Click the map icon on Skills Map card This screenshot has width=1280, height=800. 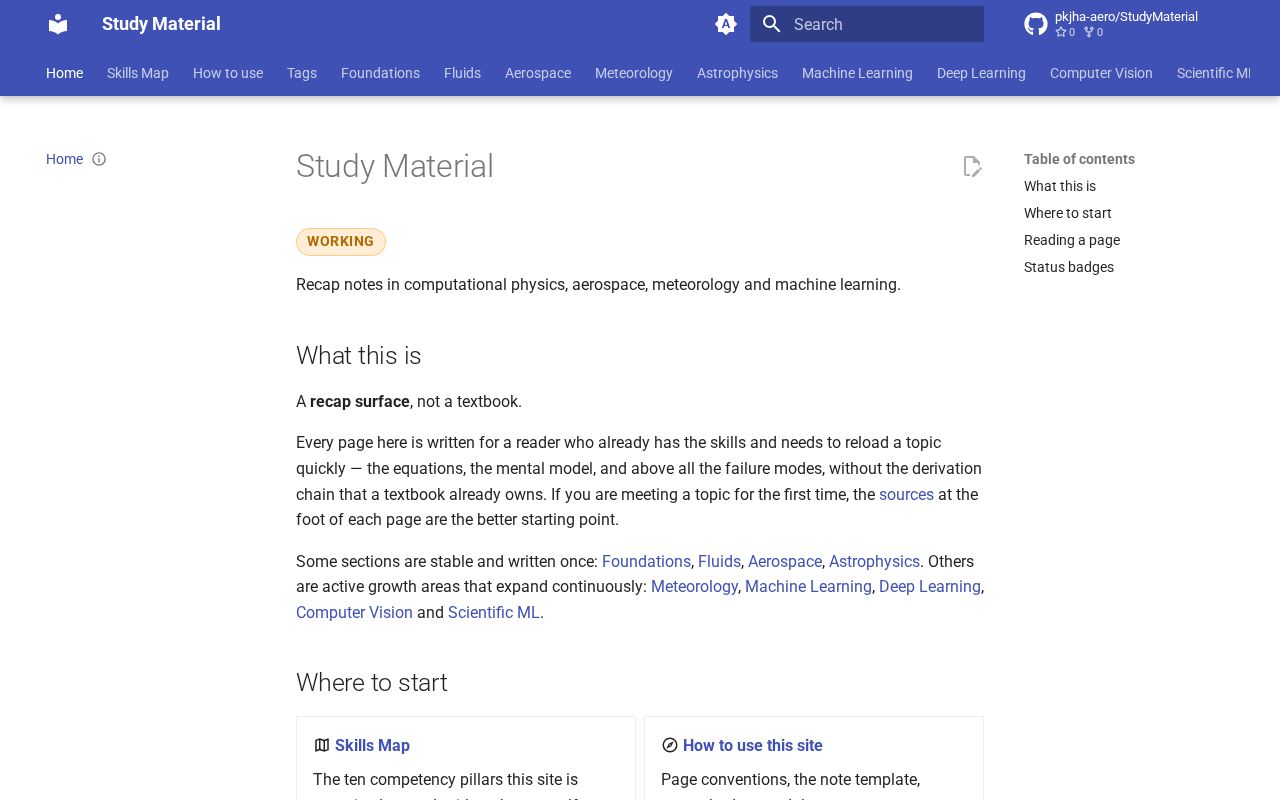coord(322,745)
